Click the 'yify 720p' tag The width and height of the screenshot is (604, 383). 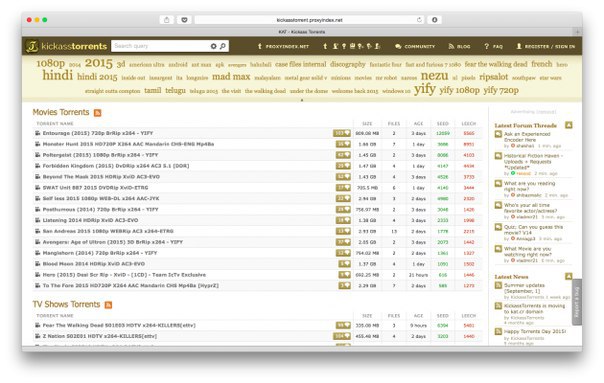[x=501, y=90]
